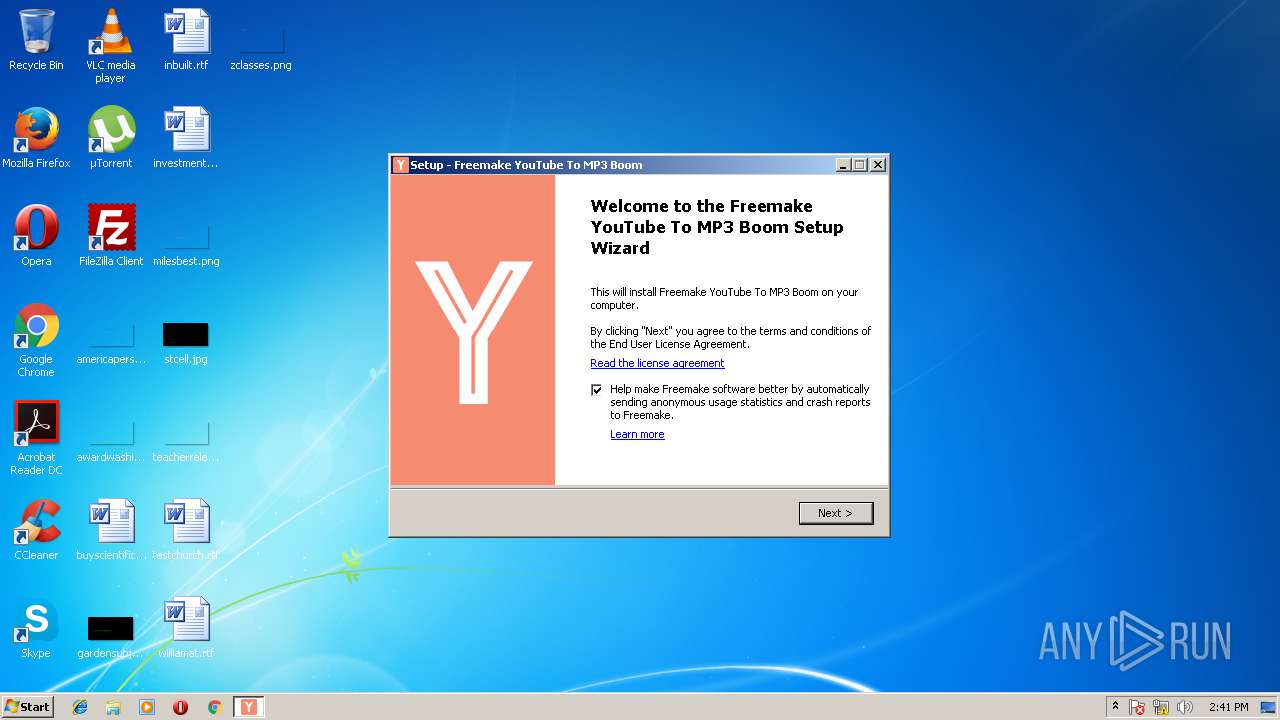The height and width of the screenshot is (720, 1280).
Task: Select the testchurch.rtf document icon
Action: point(186,530)
